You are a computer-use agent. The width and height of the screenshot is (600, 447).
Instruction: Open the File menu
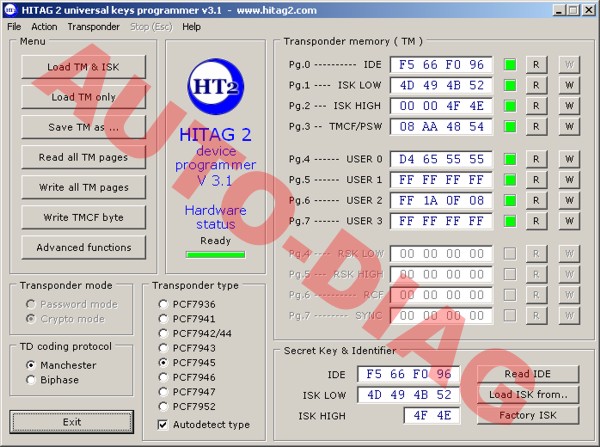[x=14, y=27]
